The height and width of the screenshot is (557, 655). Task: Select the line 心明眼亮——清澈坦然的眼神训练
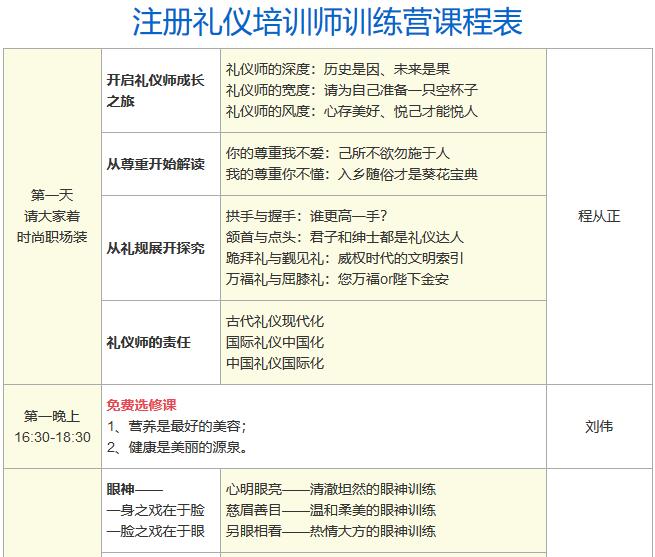pos(331,489)
